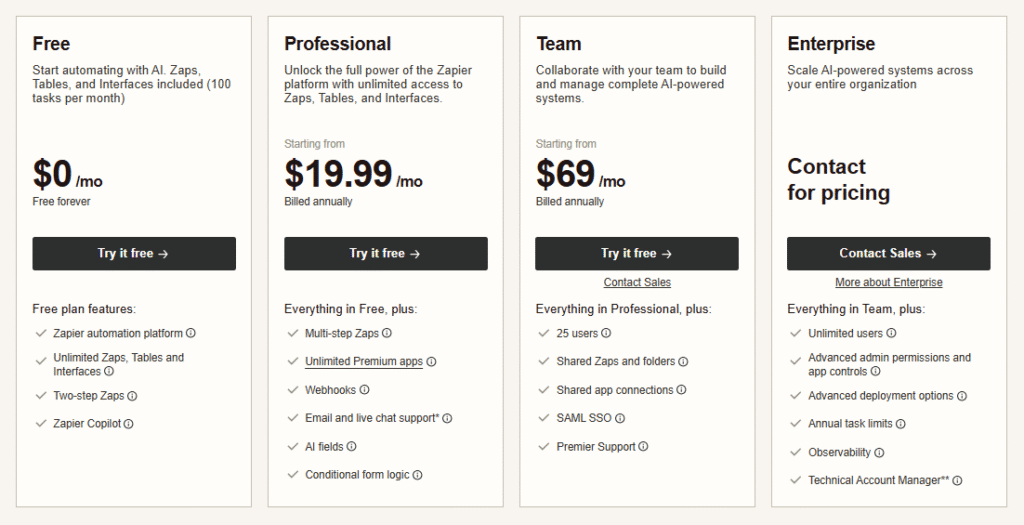
Task: Open info tooltip for Zapier Copilot
Action: [x=128, y=424]
